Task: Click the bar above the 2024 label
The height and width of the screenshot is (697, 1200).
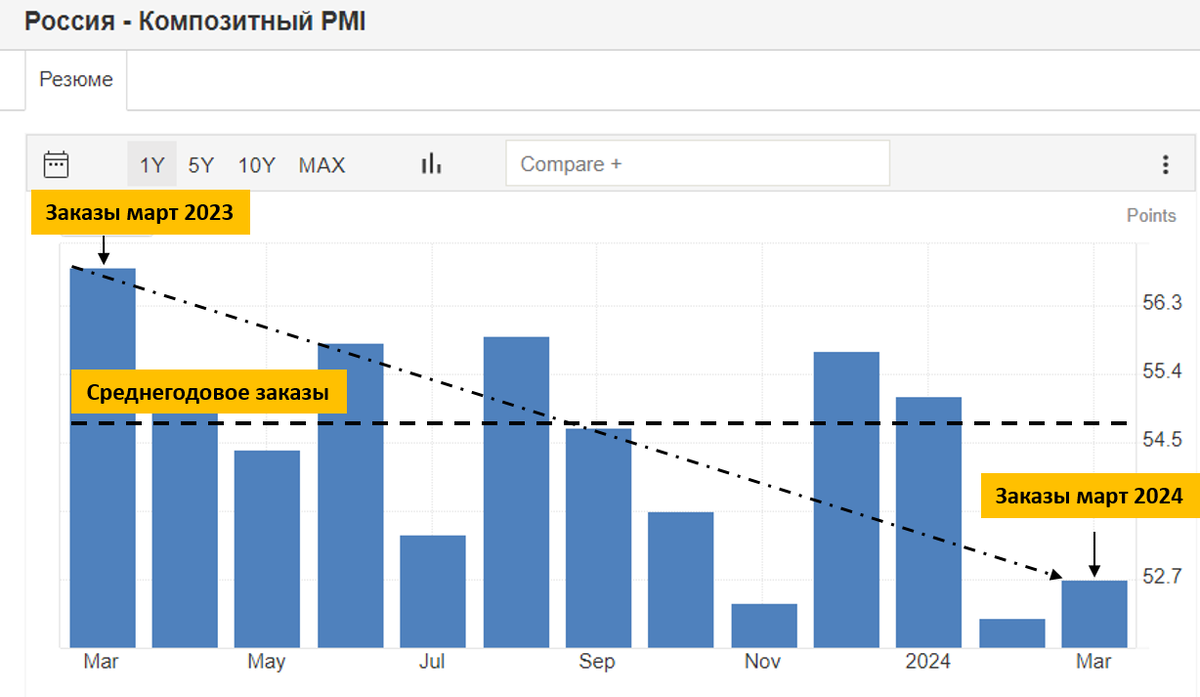Action: (x=929, y=522)
